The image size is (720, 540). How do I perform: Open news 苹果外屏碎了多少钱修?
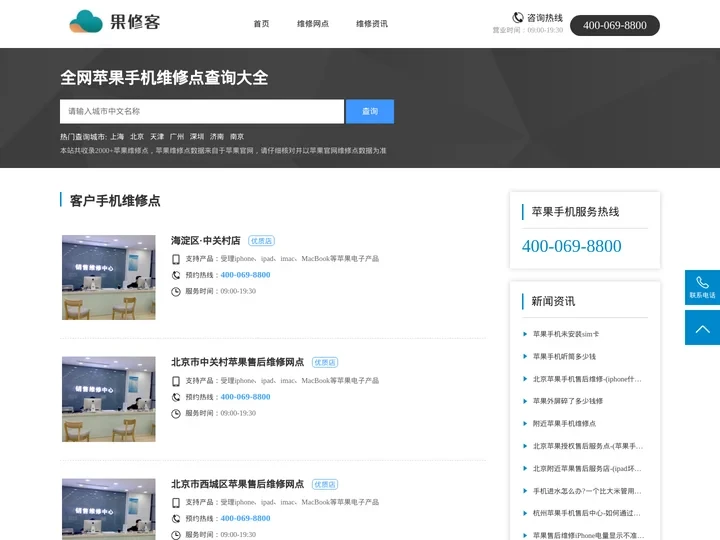pos(568,401)
